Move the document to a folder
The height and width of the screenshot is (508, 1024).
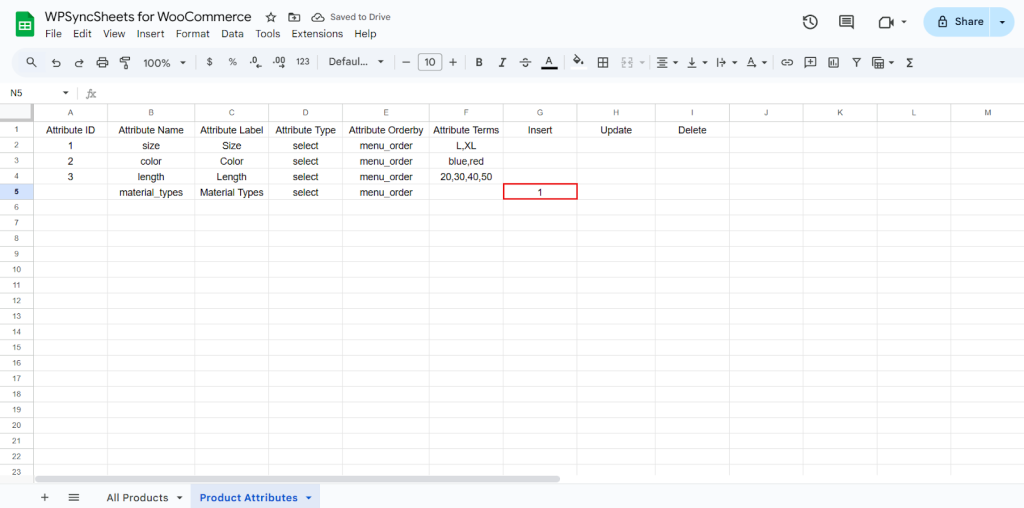295,17
